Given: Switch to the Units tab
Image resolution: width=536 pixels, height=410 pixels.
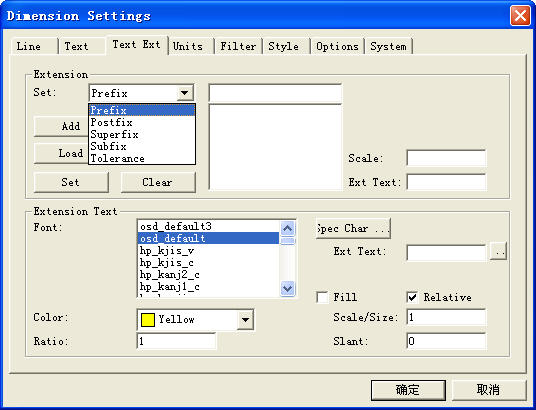Looking at the screenshot, I should [188, 46].
